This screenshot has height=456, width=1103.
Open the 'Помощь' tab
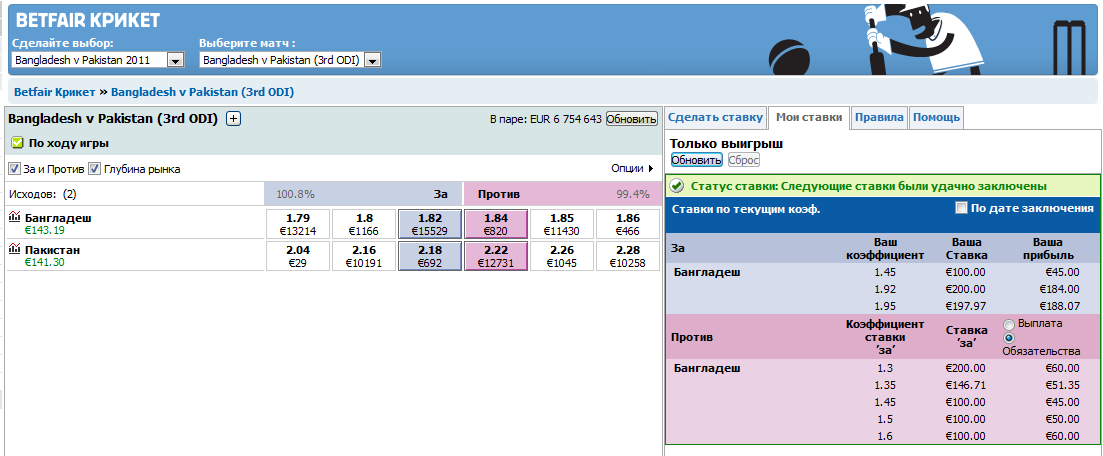point(936,118)
